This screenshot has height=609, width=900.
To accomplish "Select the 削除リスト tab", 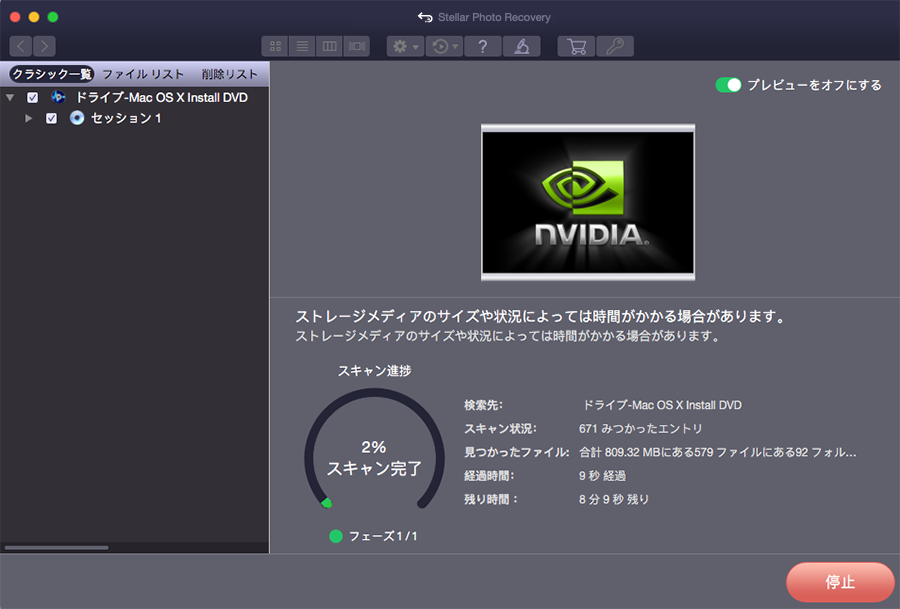I will click(x=230, y=74).
